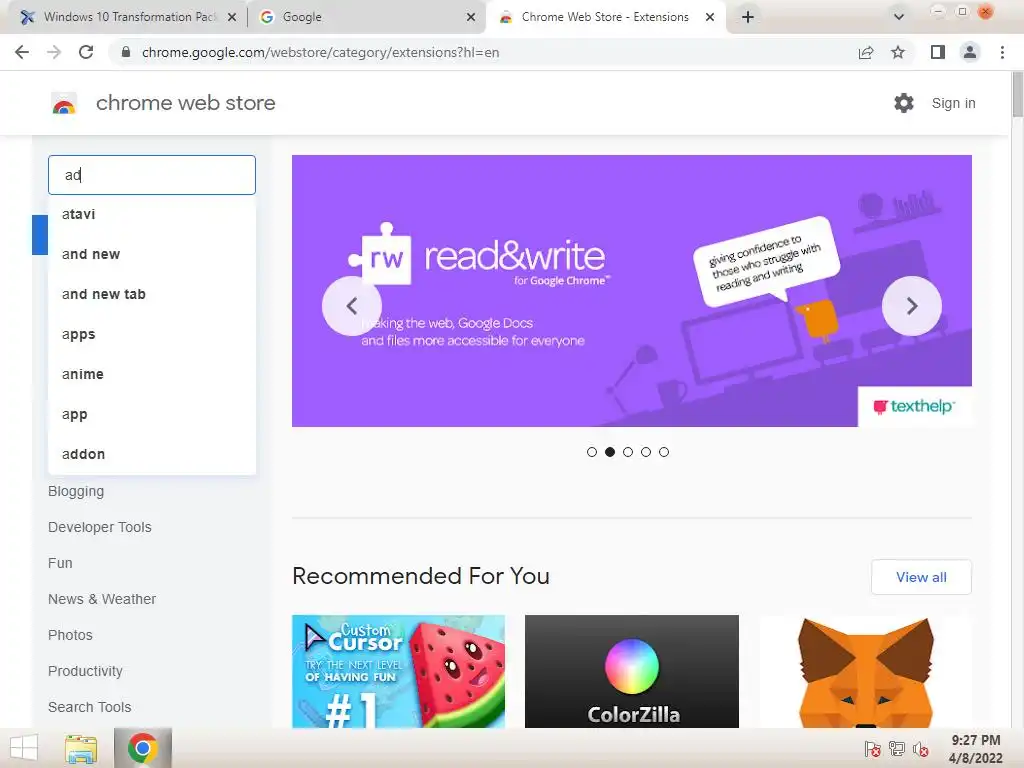Choose the 'and new' suggestion
1024x768 pixels.
pyautogui.click(x=152, y=254)
